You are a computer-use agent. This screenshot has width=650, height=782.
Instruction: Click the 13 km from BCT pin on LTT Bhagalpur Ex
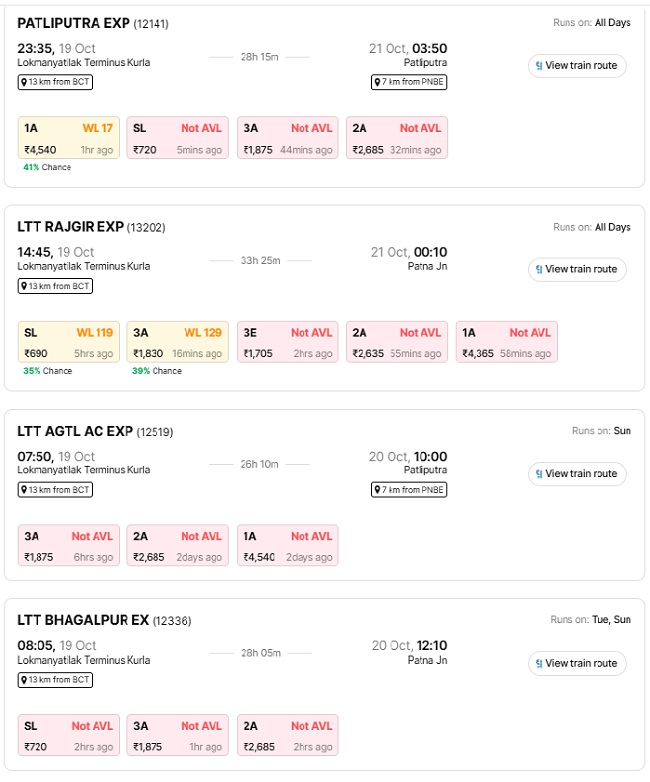pyautogui.click(x=55, y=680)
